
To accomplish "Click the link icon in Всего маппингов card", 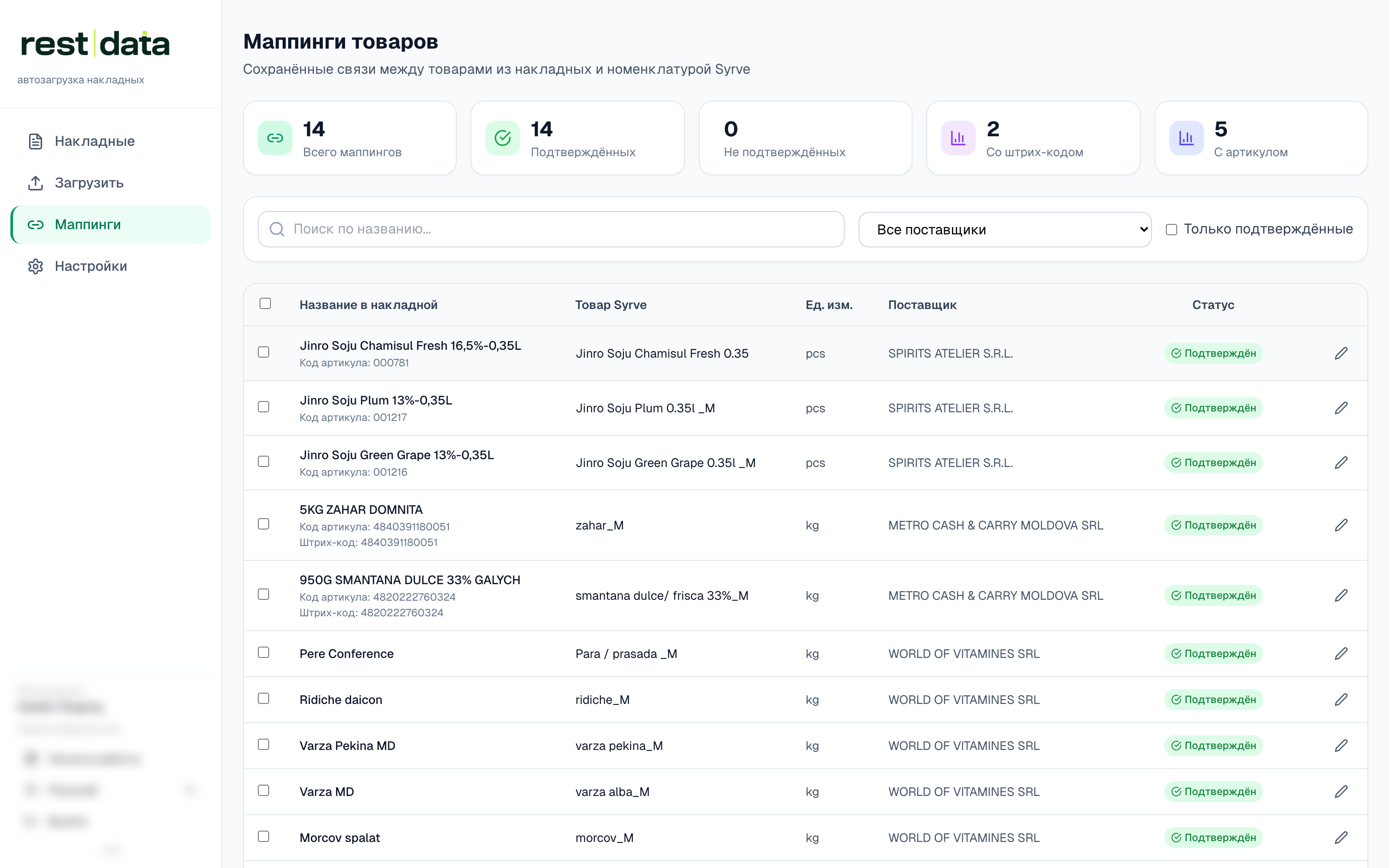I will (275, 138).
